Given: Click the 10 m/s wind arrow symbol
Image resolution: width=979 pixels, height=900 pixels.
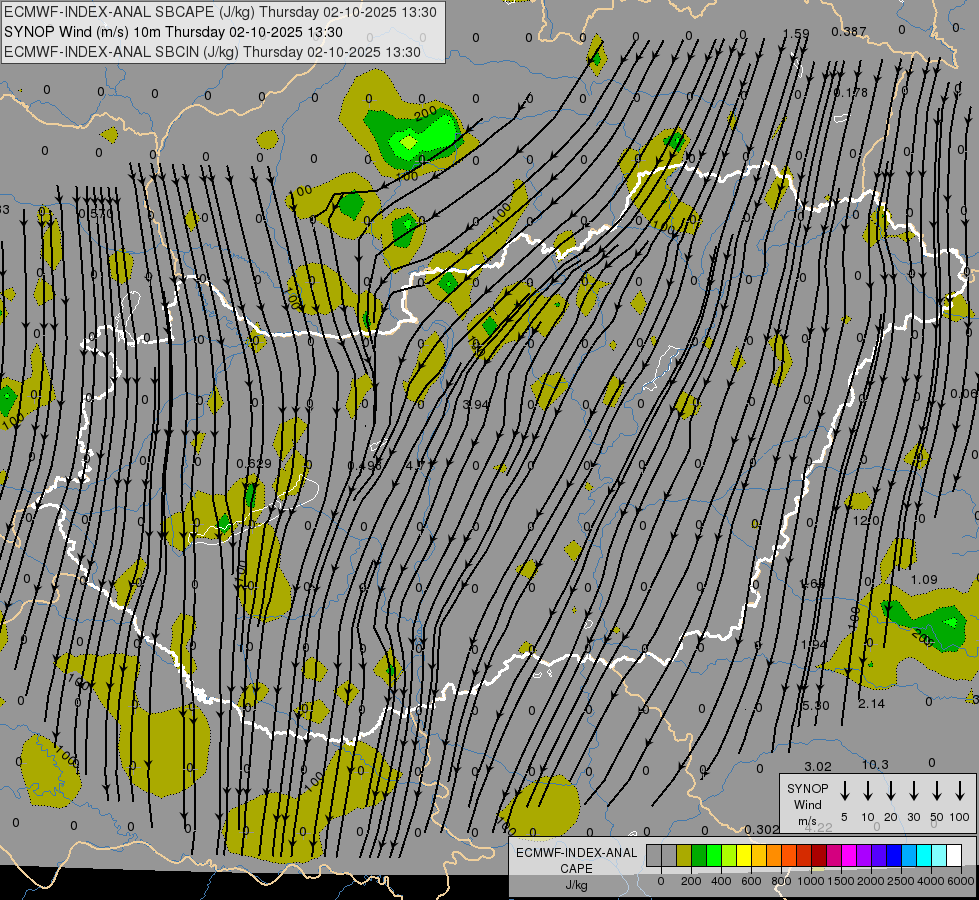Looking at the screenshot, I should pos(867,791).
